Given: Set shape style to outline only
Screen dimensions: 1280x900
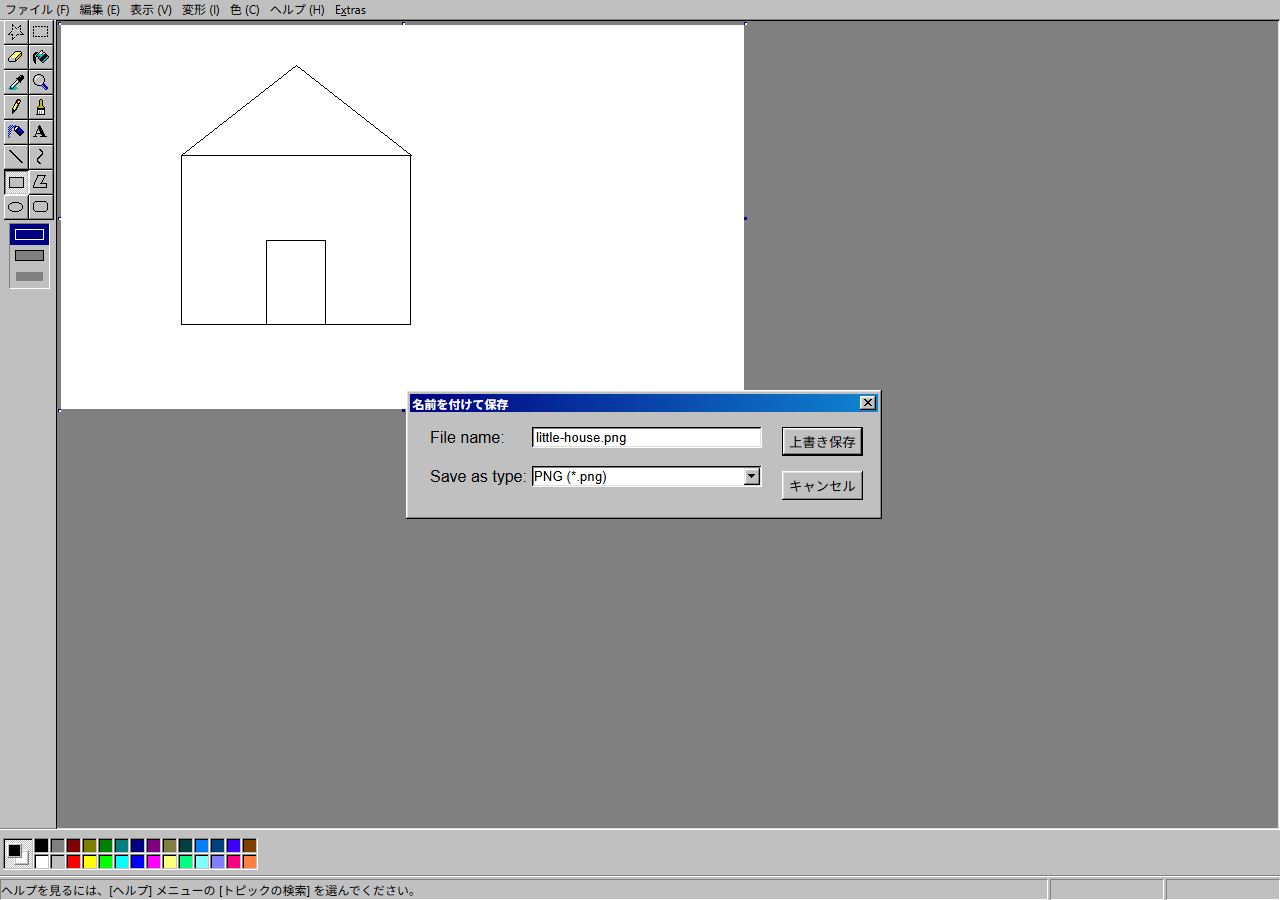Looking at the screenshot, I should 30,235.
